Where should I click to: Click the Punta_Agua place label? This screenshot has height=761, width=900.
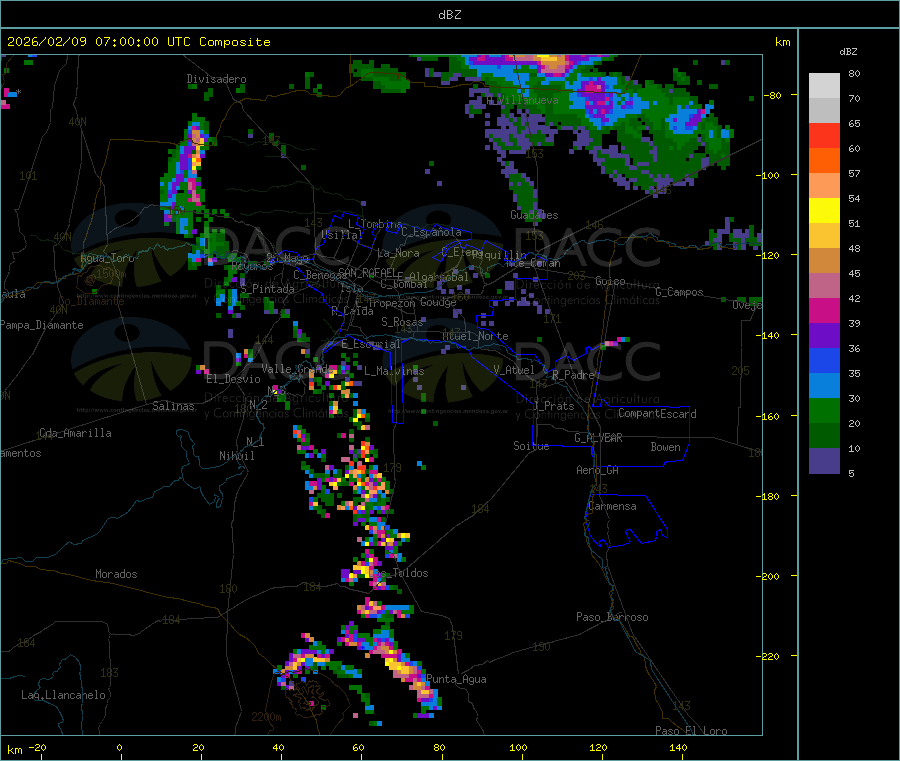(x=456, y=679)
